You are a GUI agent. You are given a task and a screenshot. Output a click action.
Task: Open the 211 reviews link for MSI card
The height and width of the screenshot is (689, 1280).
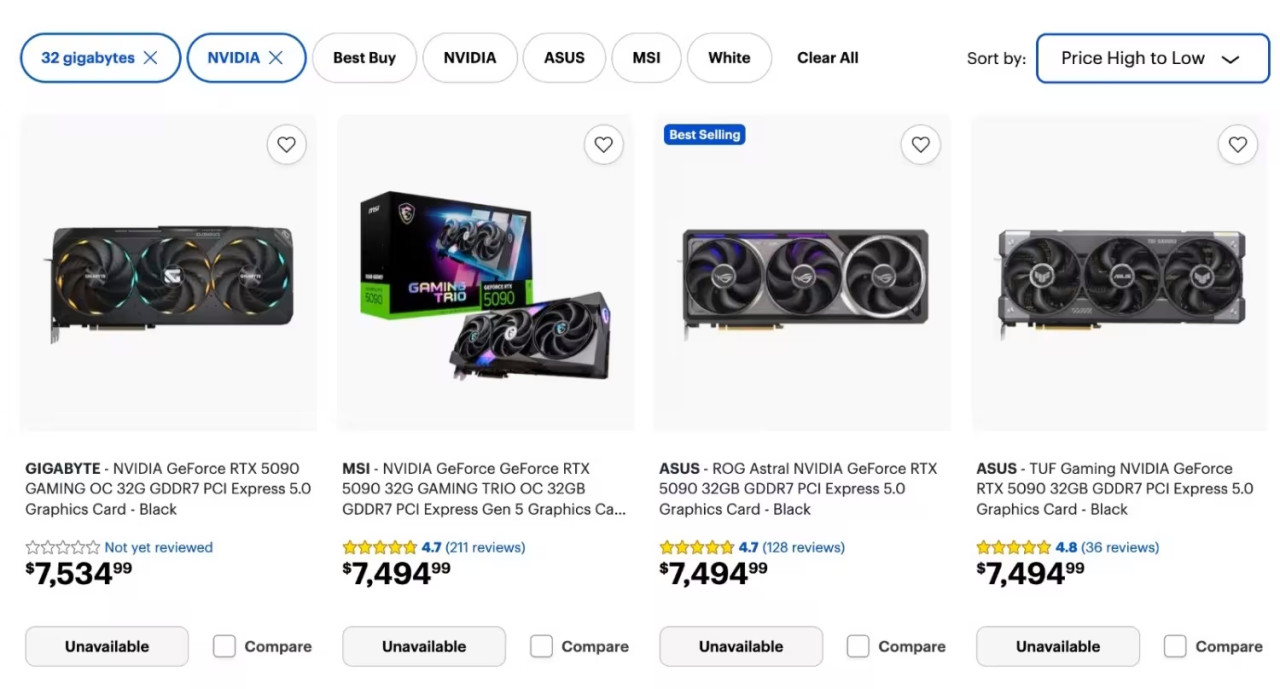485,547
